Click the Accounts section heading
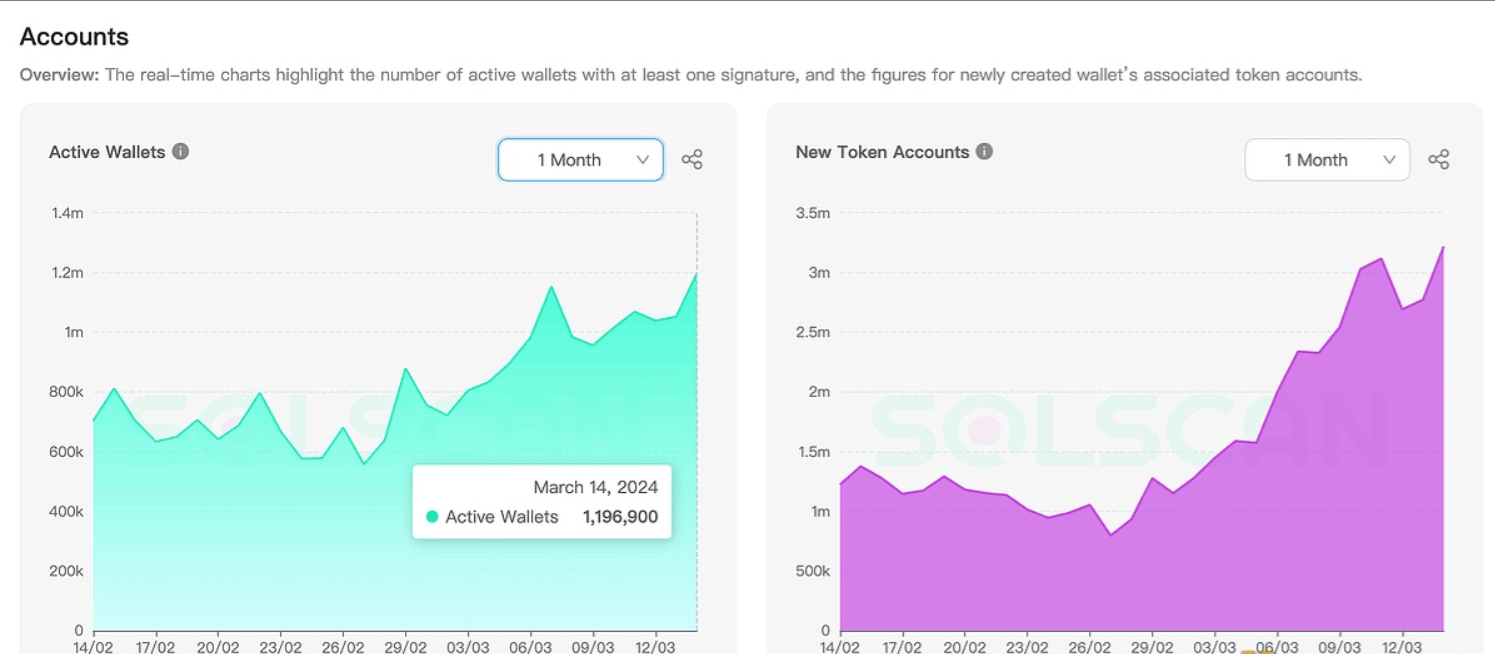This screenshot has width=1495, height=654. 74,37
